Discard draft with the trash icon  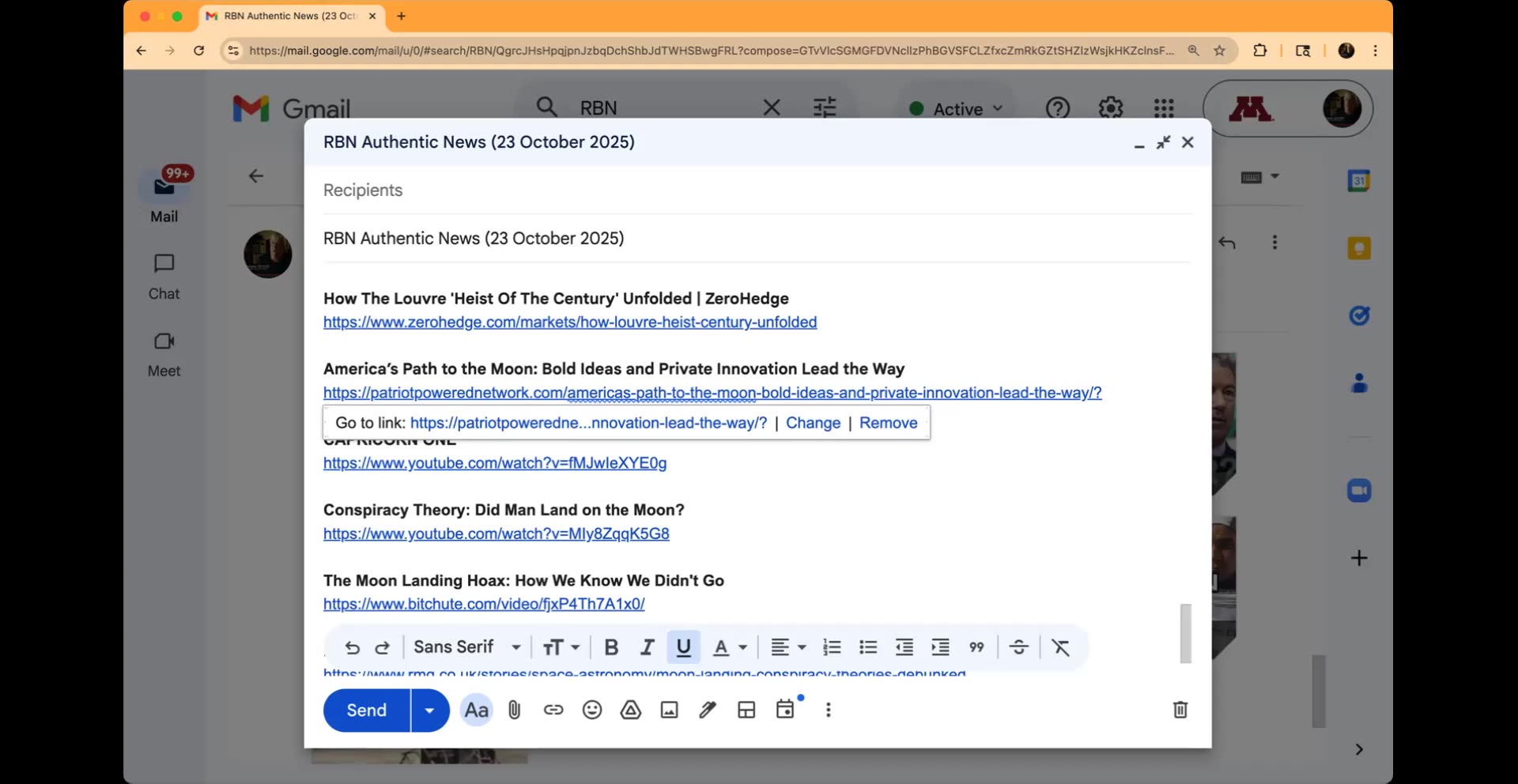tap(1180, 710)
